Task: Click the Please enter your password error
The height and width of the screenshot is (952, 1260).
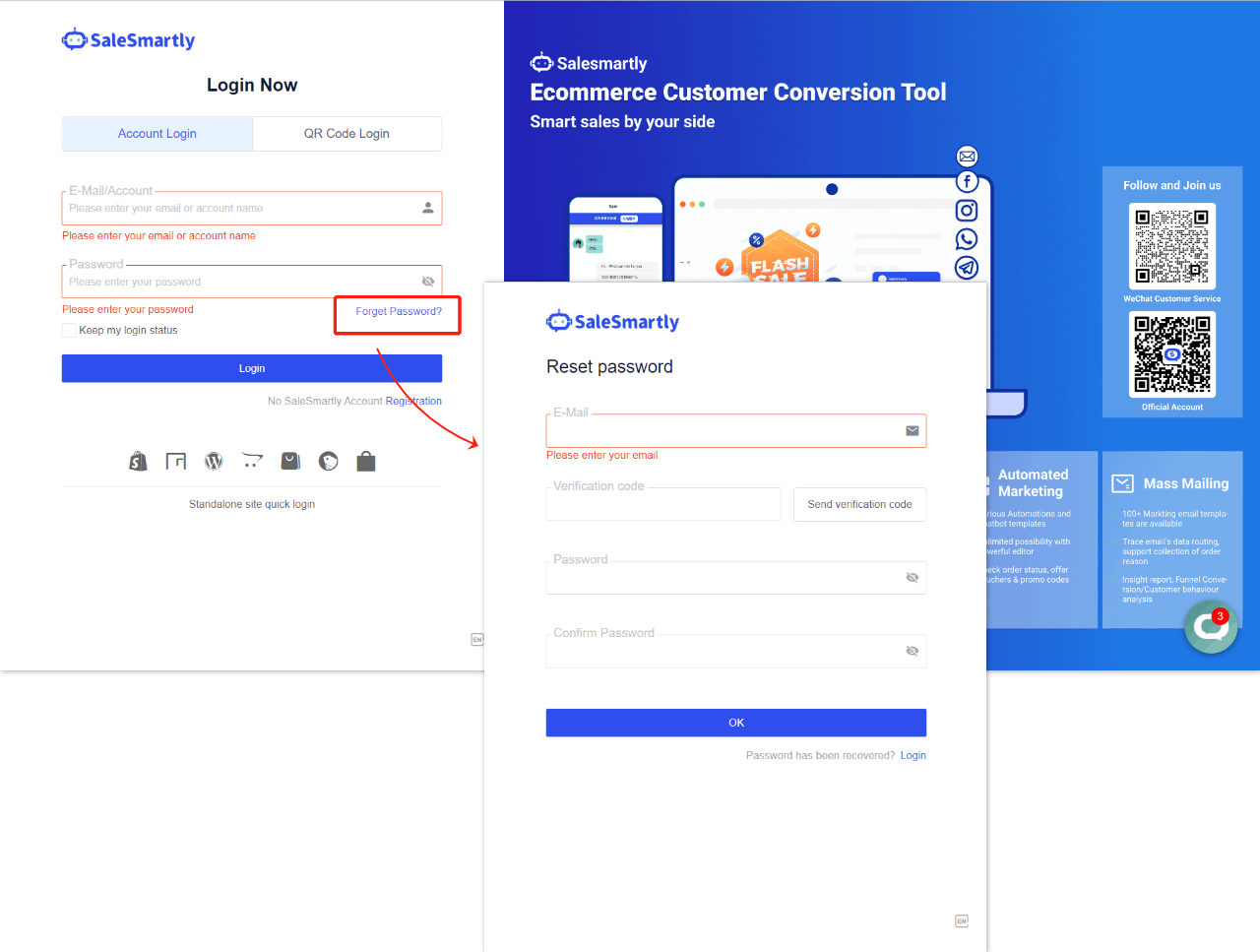Action: (128, 309)
